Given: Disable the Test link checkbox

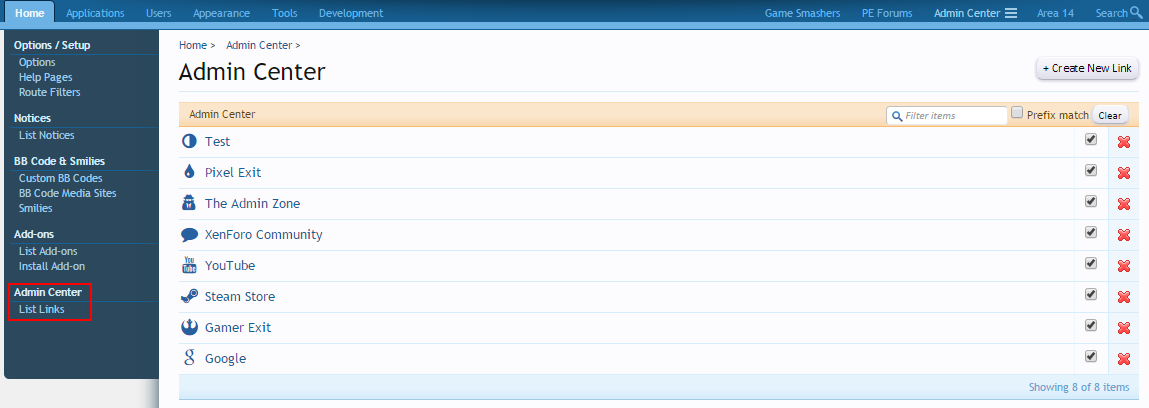Looking at the screenshot, I should (x=1091, y=139).
